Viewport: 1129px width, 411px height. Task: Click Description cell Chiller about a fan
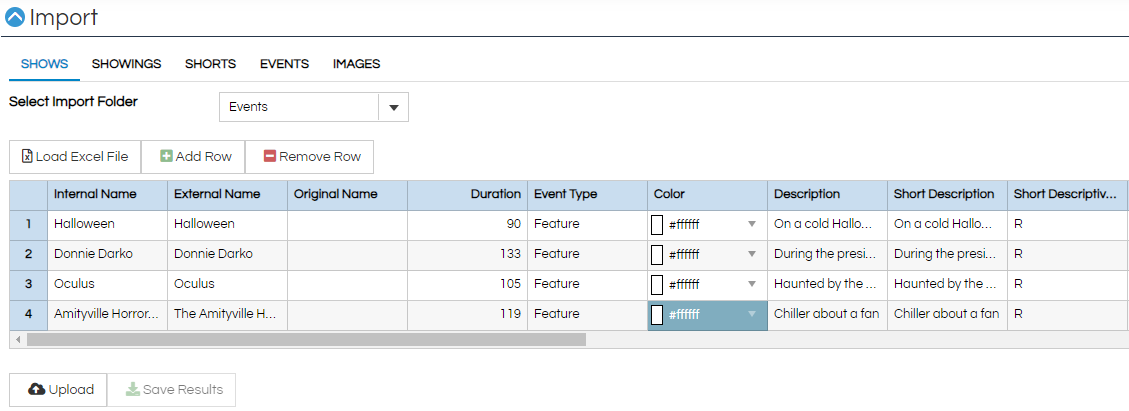(827, 314)
